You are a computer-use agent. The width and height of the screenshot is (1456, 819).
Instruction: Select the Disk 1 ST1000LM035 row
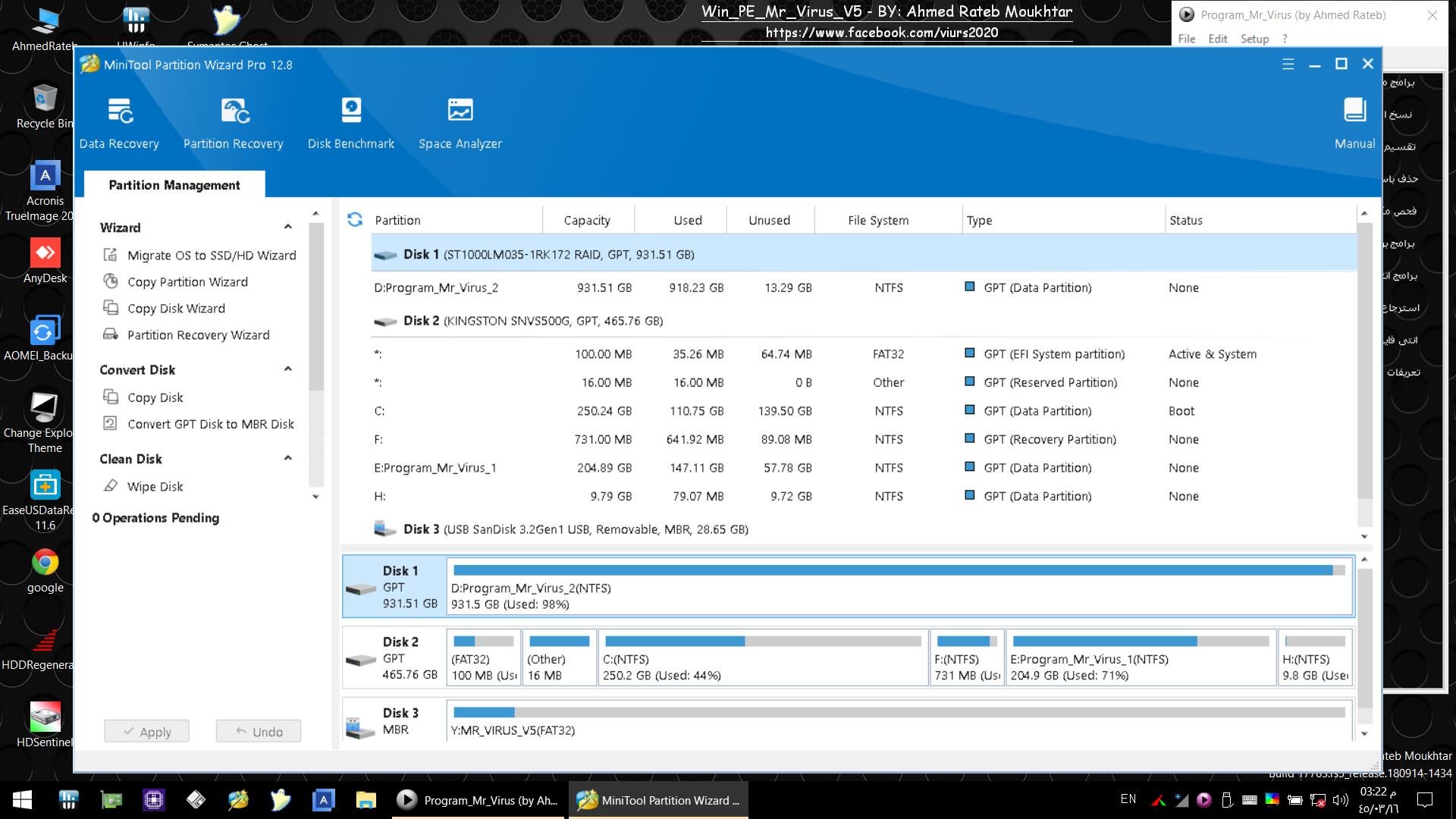click(x=864, y=255)
